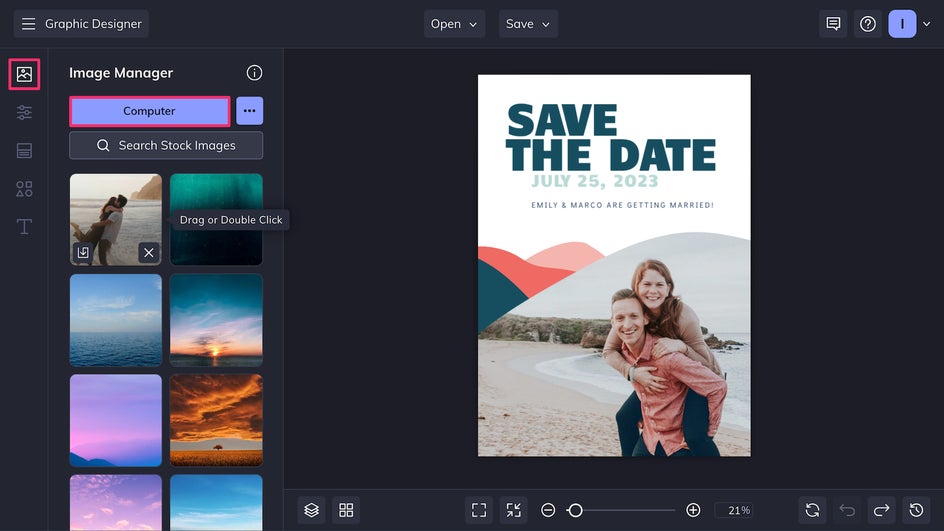Undo the last action
944x531 pixels.
(x=847, y=510)
